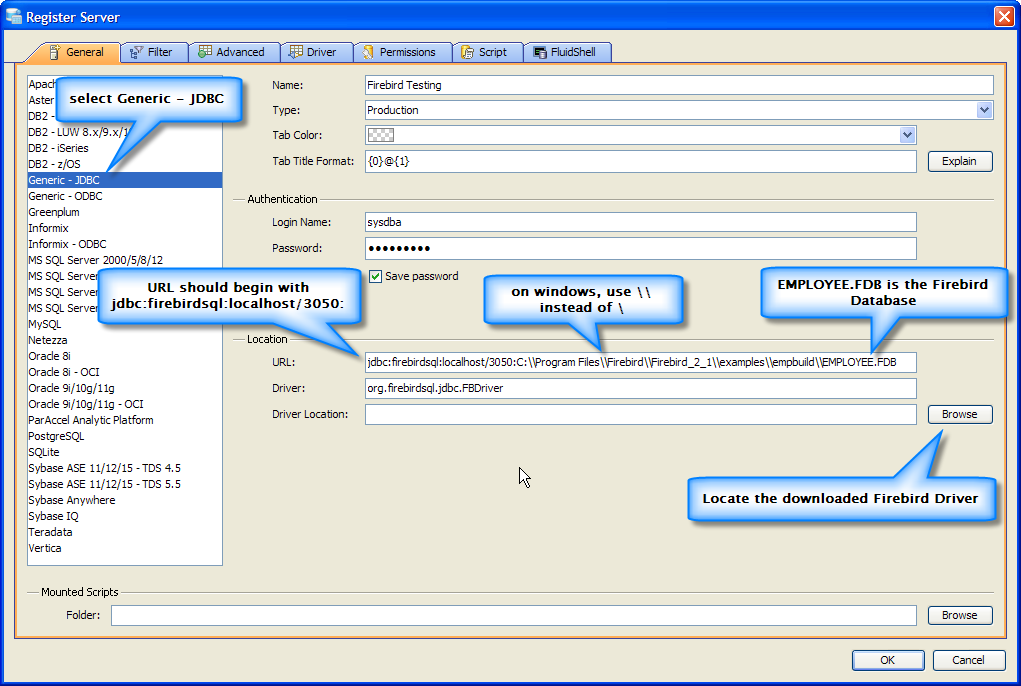Viewport: 1021px width, 686px height.
Task: Click the Mounted Scripts Folder field
Action: pyautogui.click(x=514, y=615)
